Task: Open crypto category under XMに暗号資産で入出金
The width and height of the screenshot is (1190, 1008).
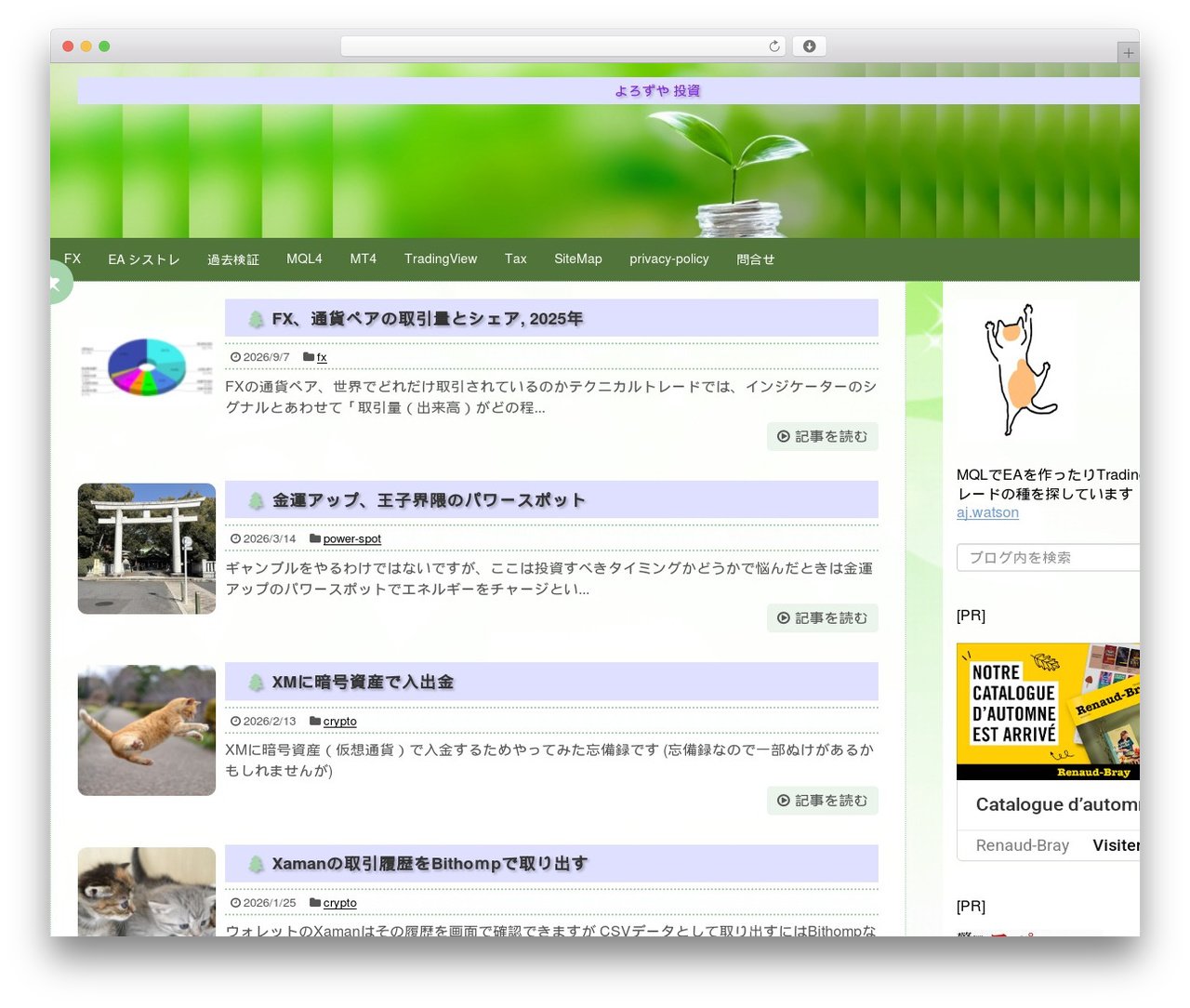Action: pyautogui.click(x=340, y=721)
